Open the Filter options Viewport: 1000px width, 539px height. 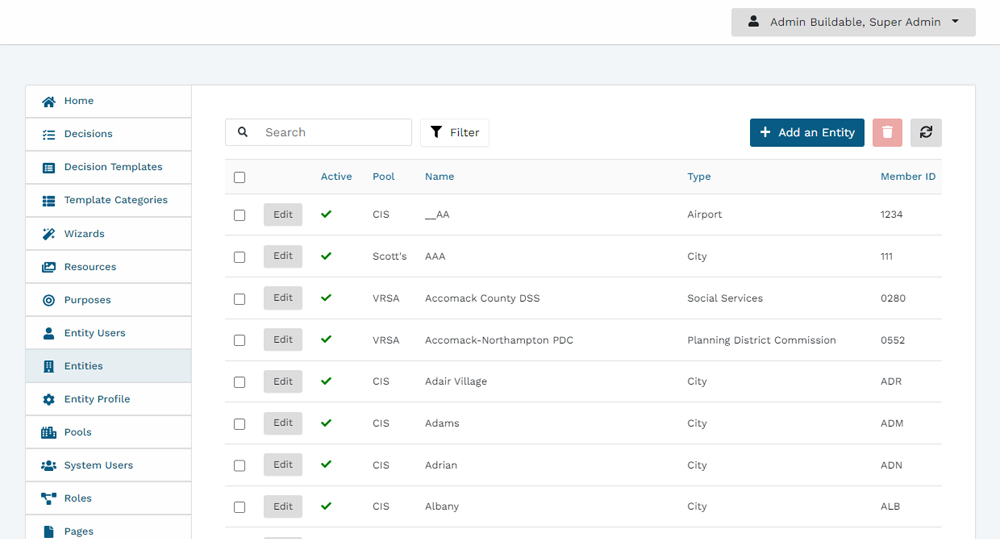(x=455, y=133)
